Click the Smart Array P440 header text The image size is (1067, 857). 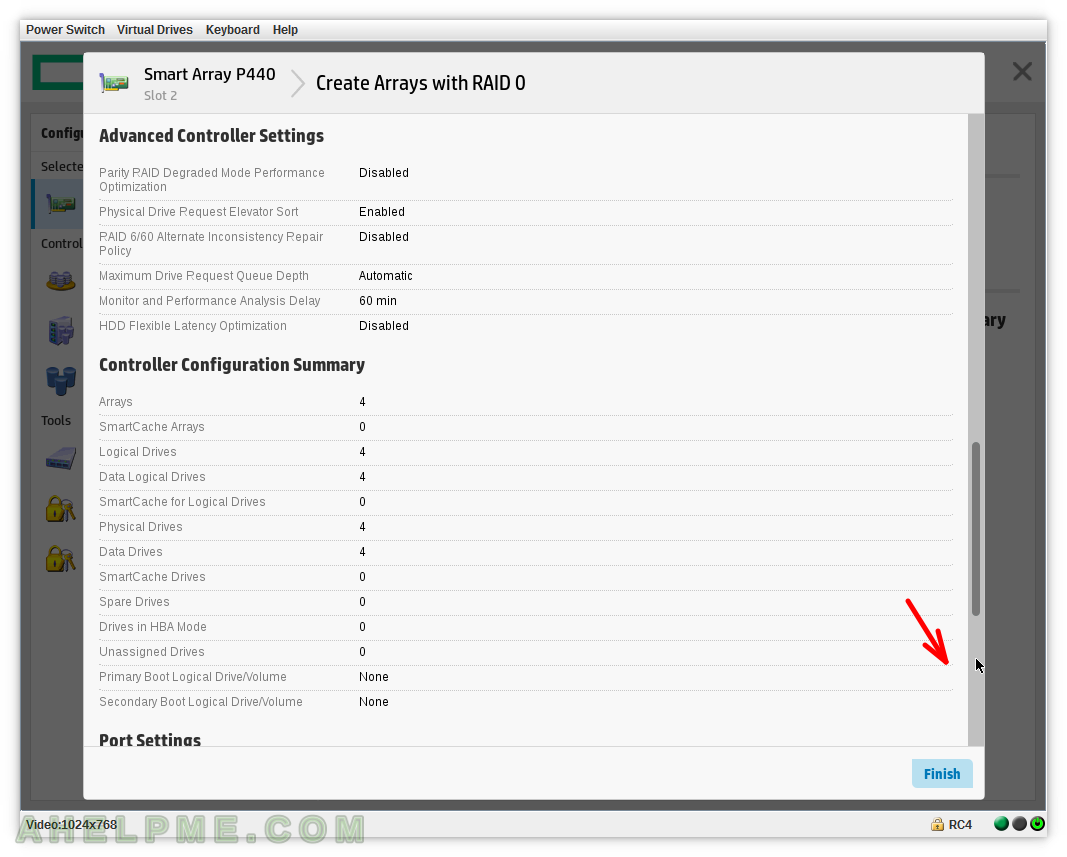click(210, 74)
